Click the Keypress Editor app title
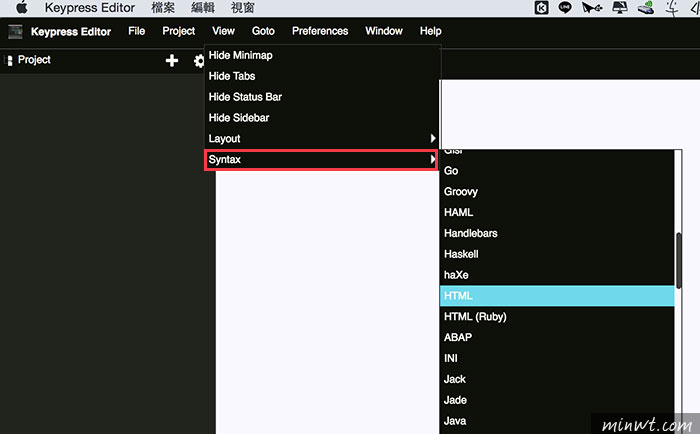The height and width of the screenshot is (434, 700). (71, 32)
